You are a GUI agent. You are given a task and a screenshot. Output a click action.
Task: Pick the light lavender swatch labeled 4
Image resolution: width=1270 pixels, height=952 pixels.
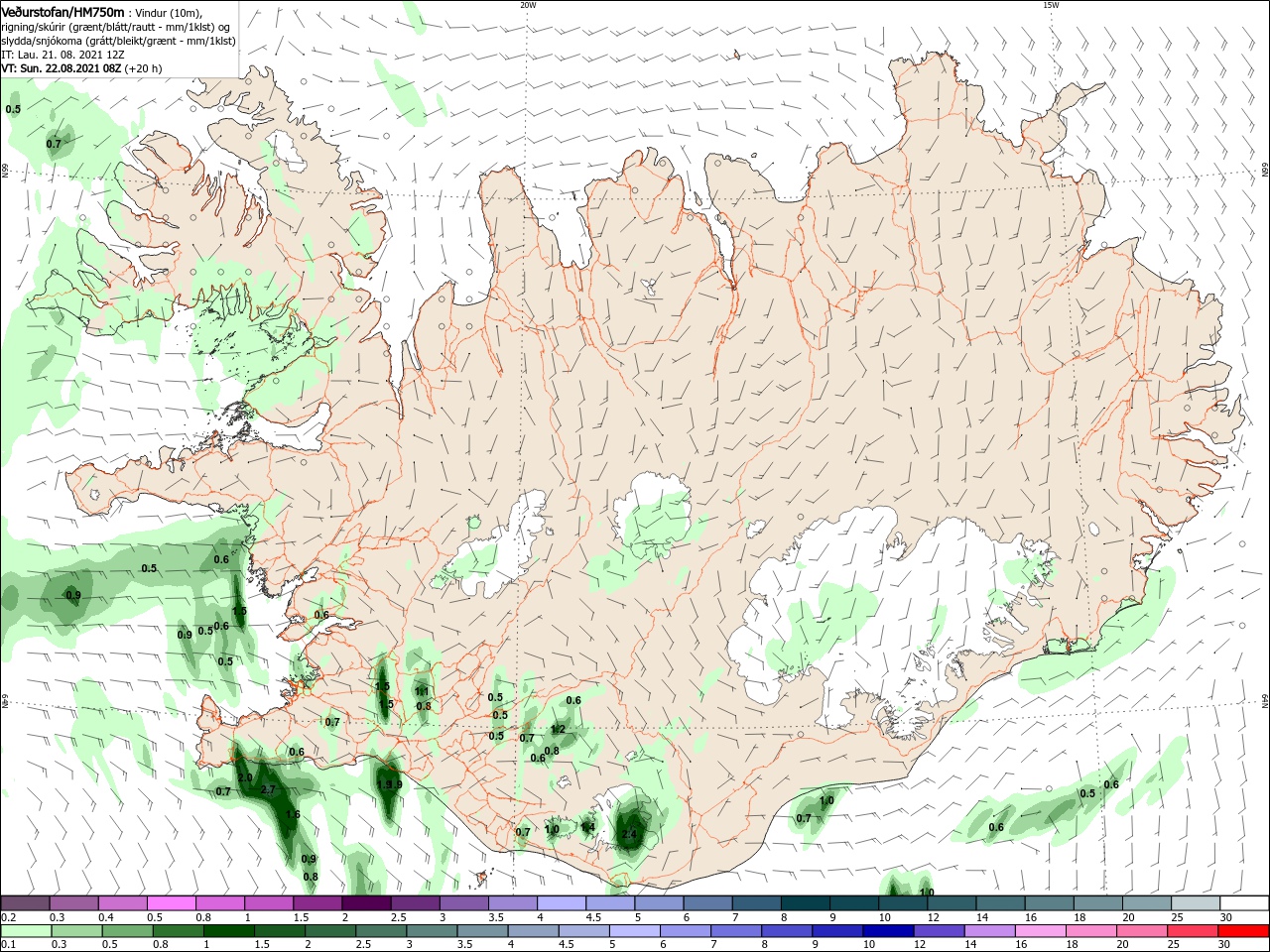[561, 903]
